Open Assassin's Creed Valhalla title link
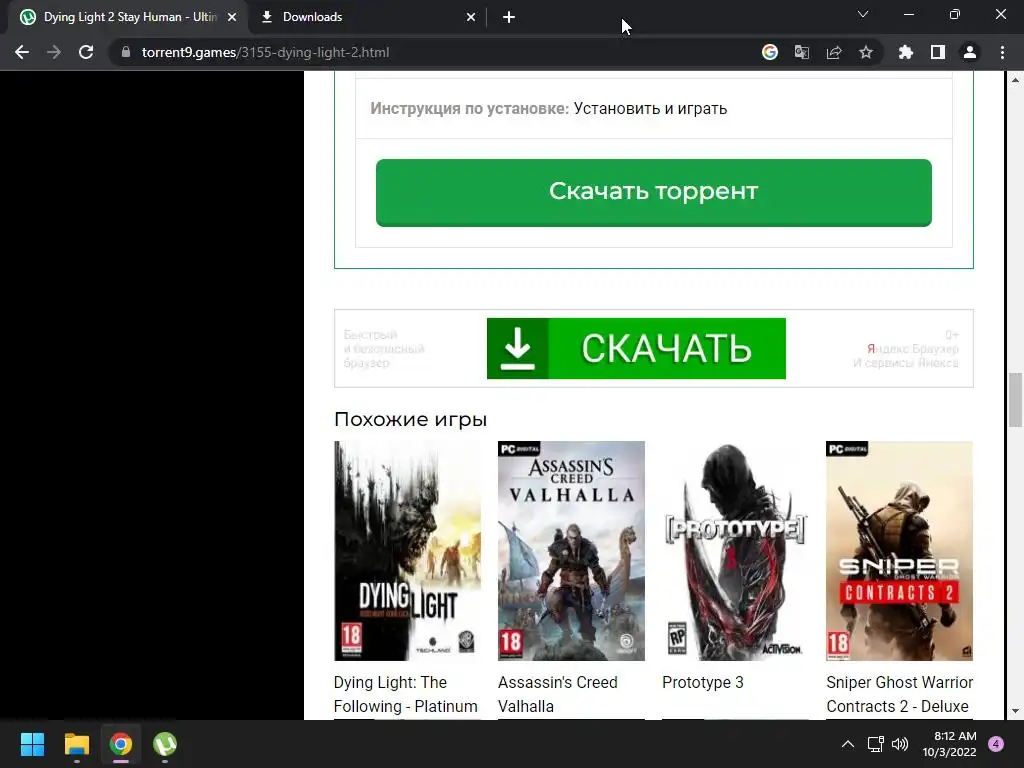The width and height of the screenshot is (1024, 768). [558, 694]
